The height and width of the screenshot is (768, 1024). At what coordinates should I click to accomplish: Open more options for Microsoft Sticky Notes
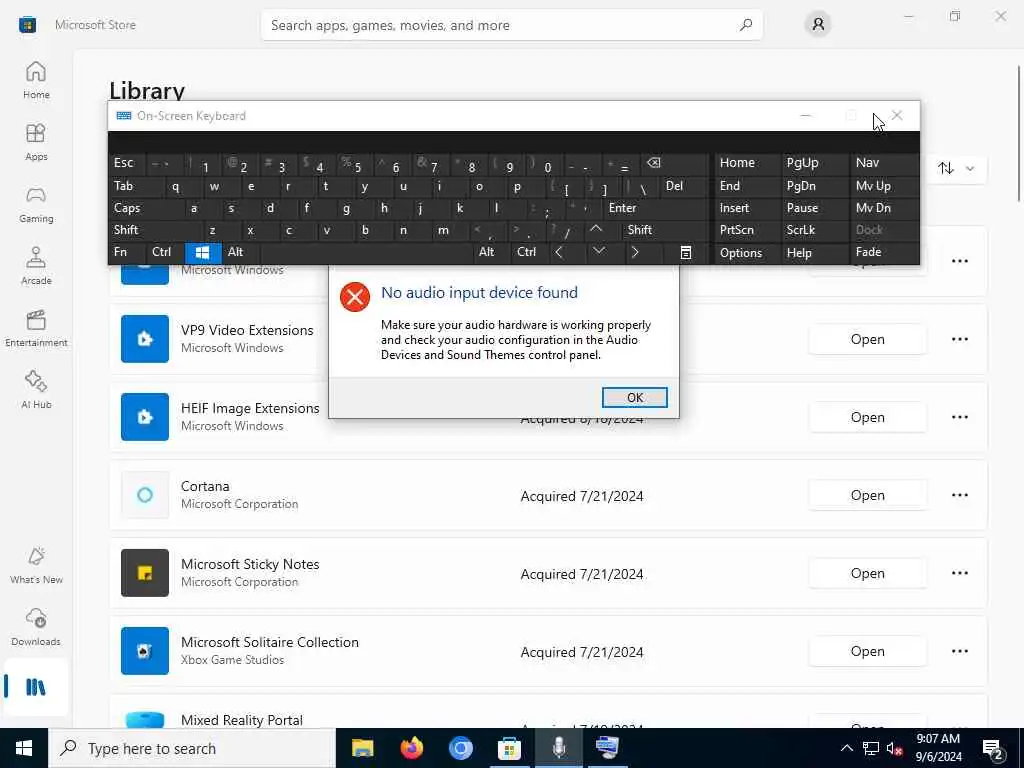(x=959, y=573)
